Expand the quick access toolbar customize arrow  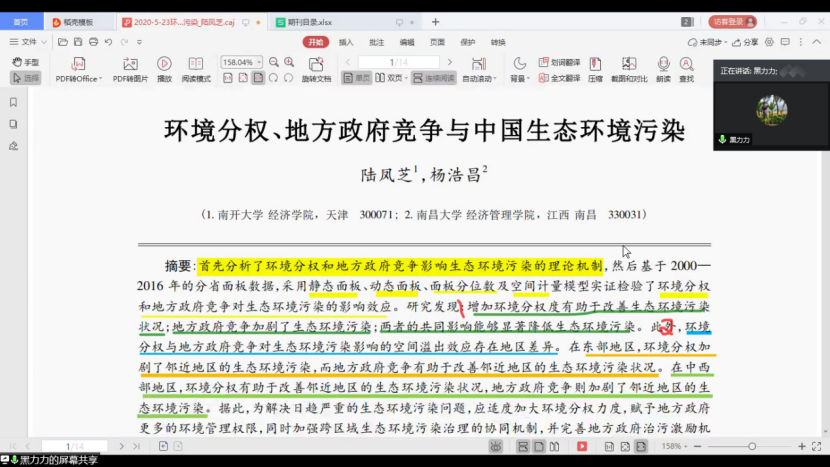(140, 42)
